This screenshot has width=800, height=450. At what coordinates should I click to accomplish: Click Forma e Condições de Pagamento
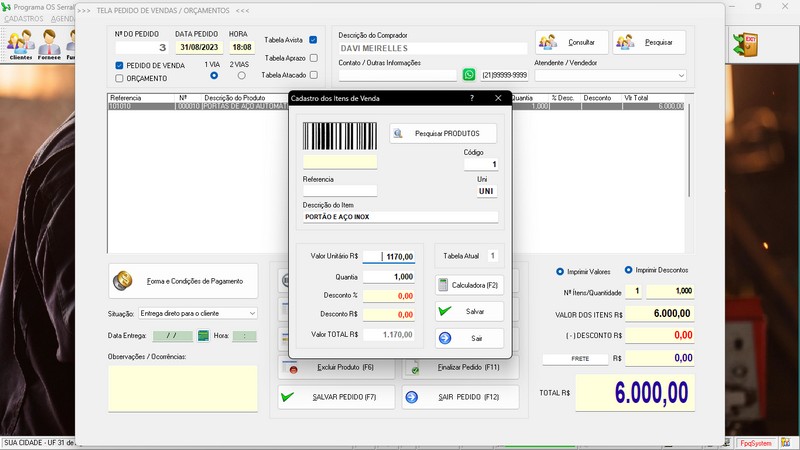183,280
